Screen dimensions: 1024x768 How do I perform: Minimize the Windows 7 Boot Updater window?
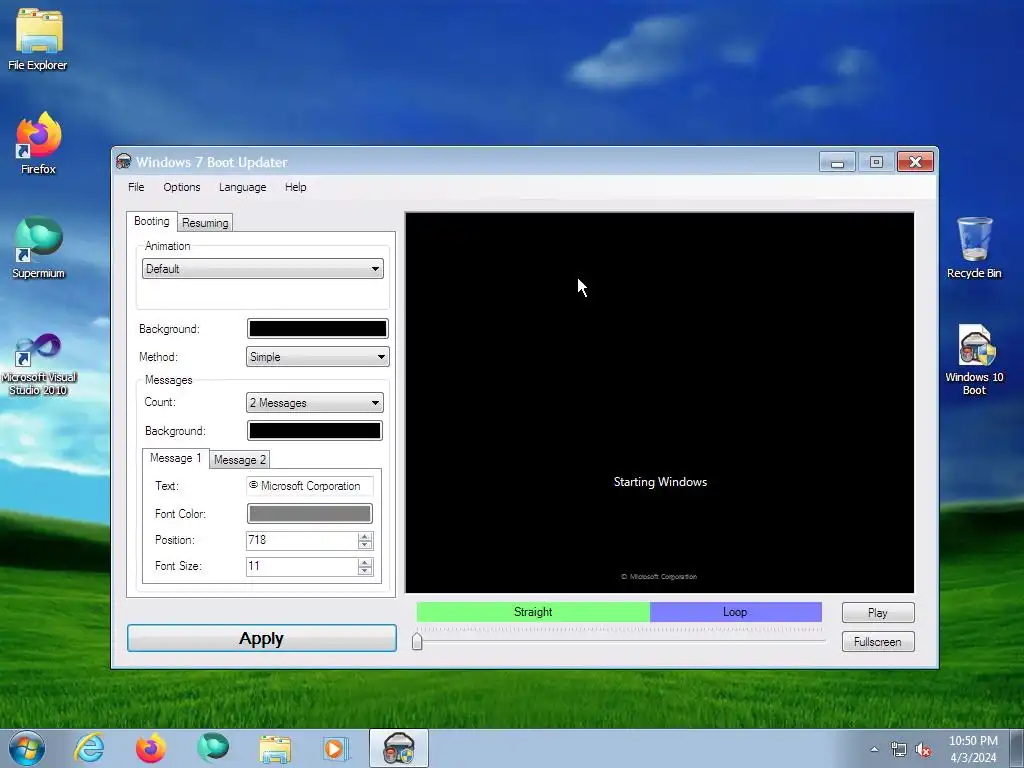837,162
